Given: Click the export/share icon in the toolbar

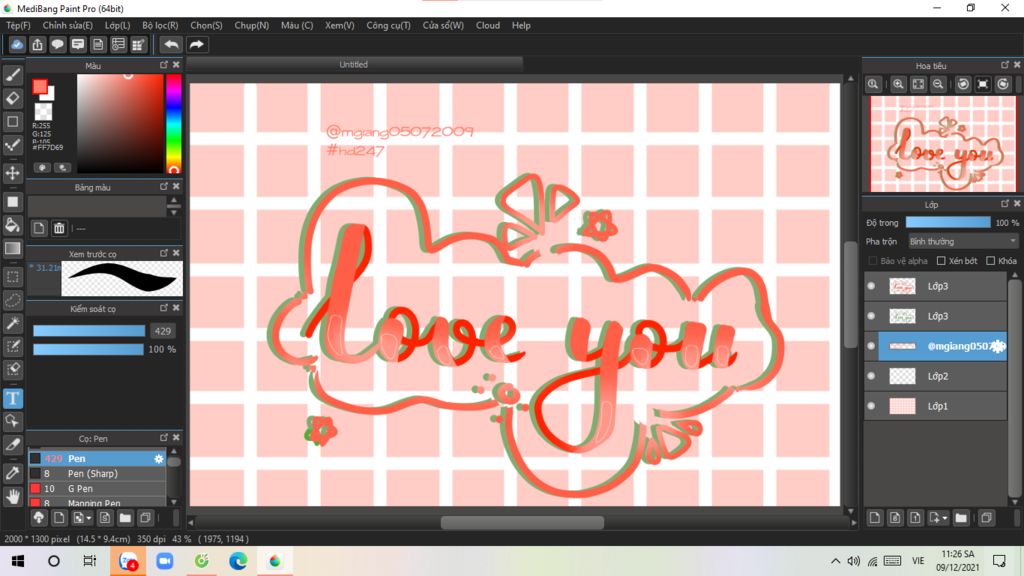Looking at the screenshot, I should (37, 44).
